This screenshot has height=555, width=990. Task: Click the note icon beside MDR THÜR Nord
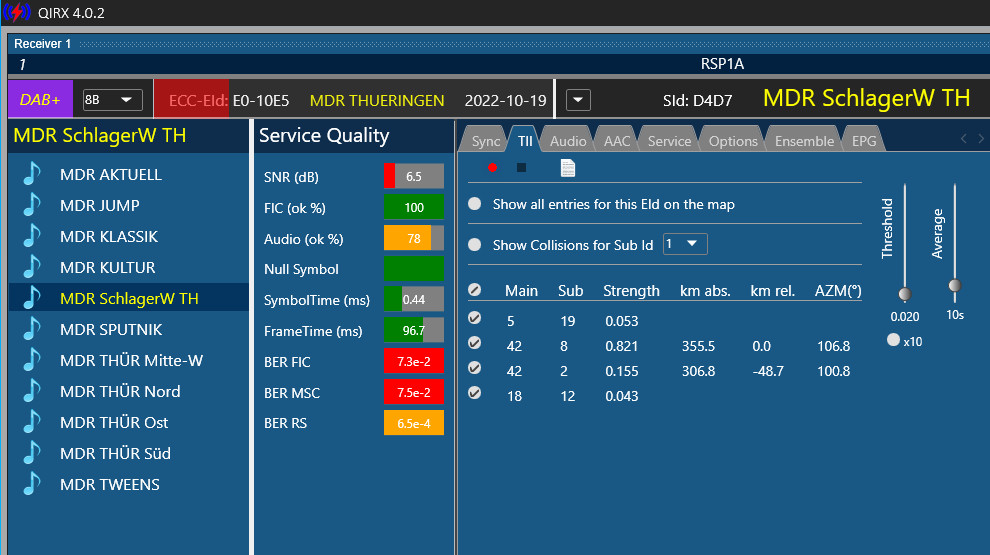[32, 390]
